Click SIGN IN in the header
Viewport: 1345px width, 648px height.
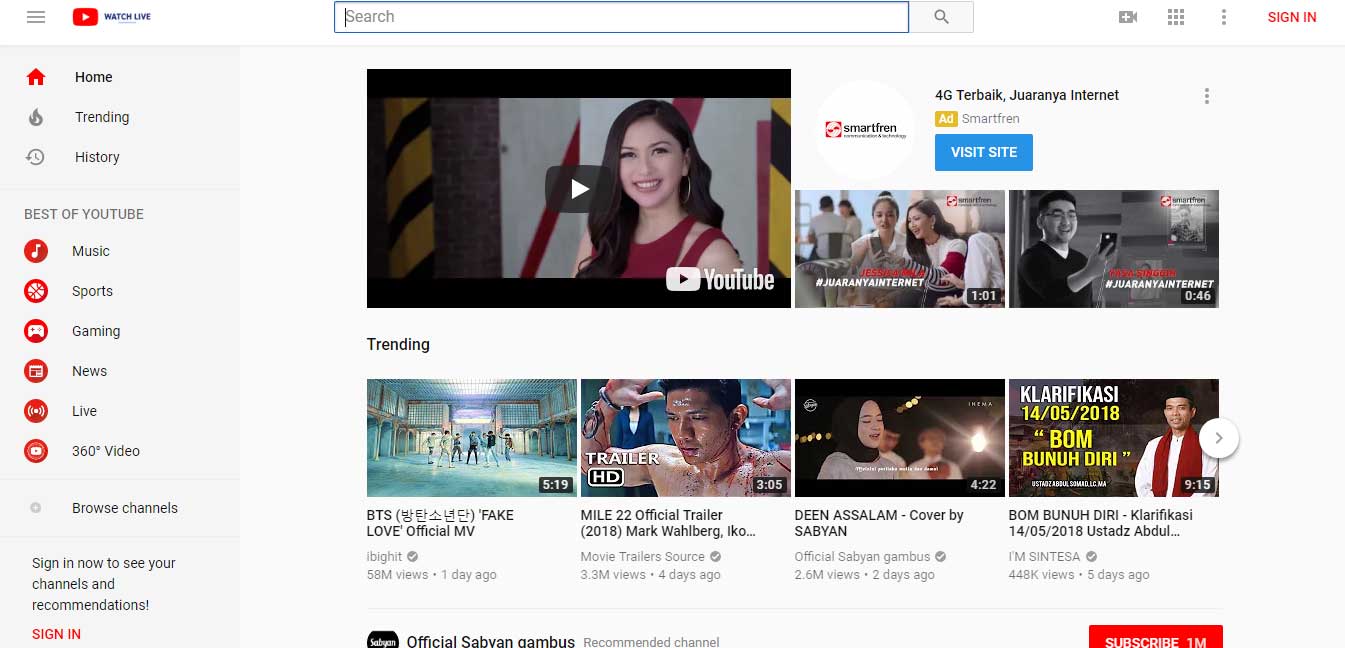[1292, 17]
